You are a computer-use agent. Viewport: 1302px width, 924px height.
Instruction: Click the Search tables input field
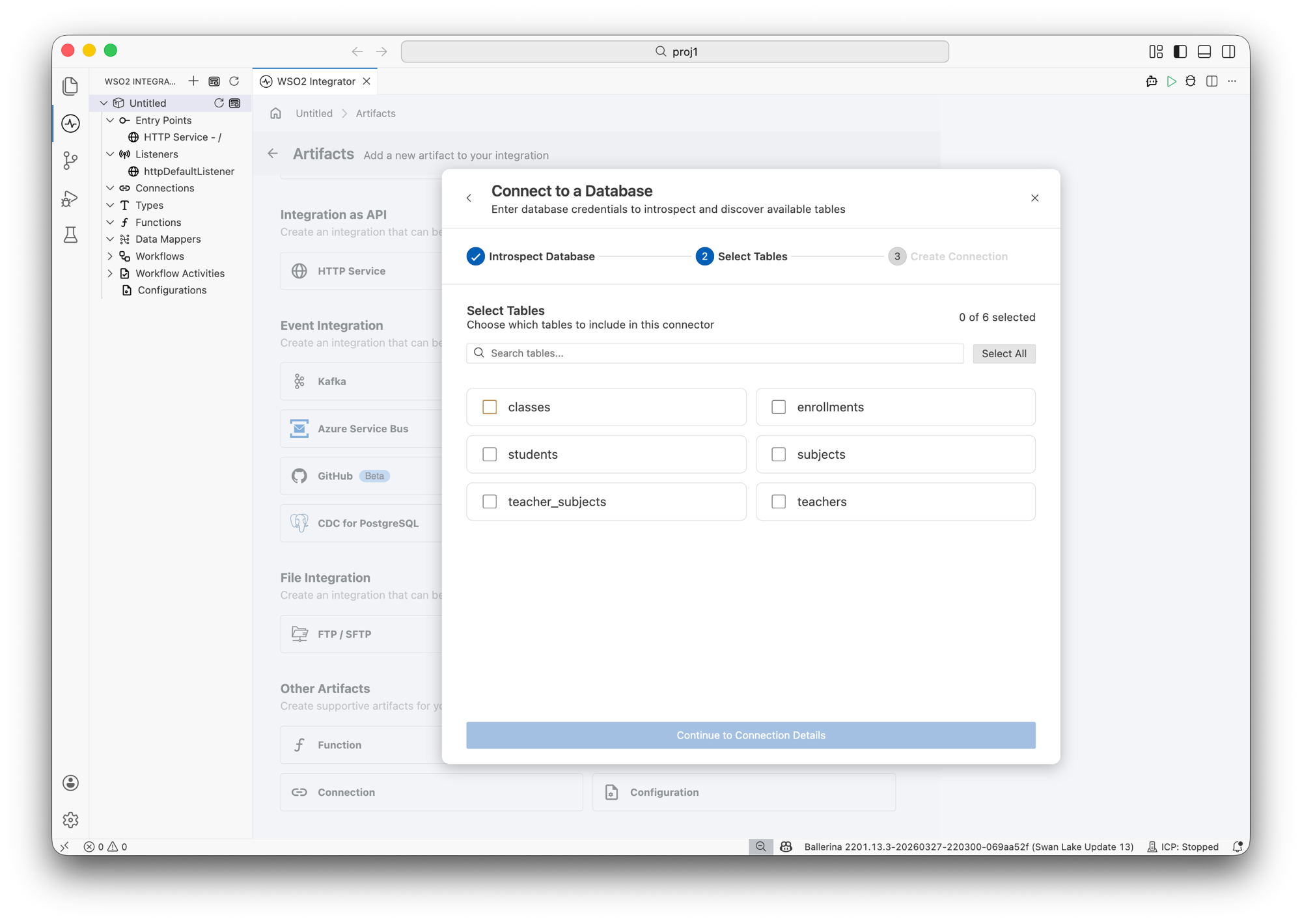click(x=715, y=353)
